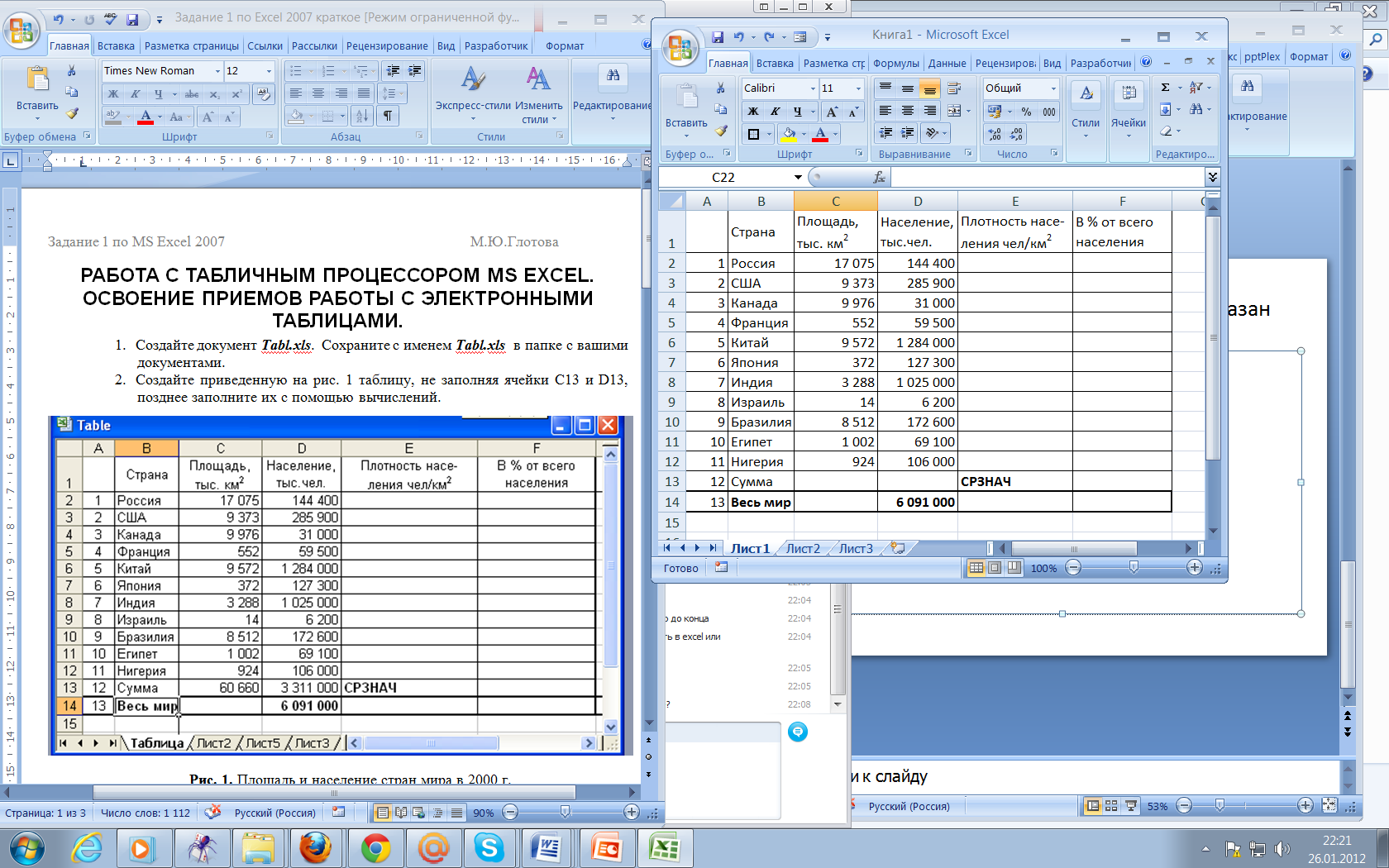Click Bold button in Excel font group
Image resolution: width=1389 pixels, height=868 pixels.
click(x=752, y=111)
